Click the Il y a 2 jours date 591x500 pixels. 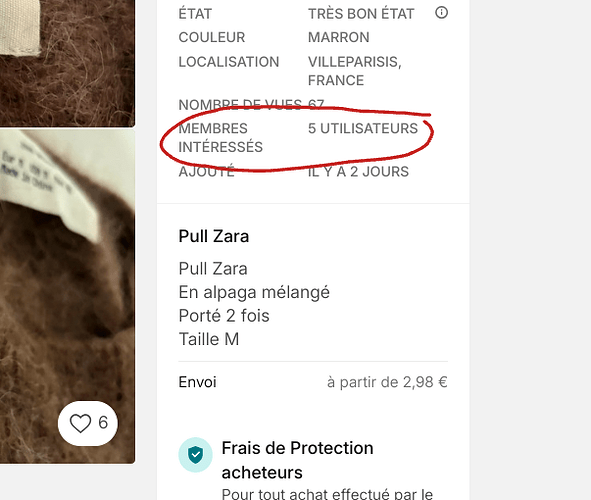(358, 172)
